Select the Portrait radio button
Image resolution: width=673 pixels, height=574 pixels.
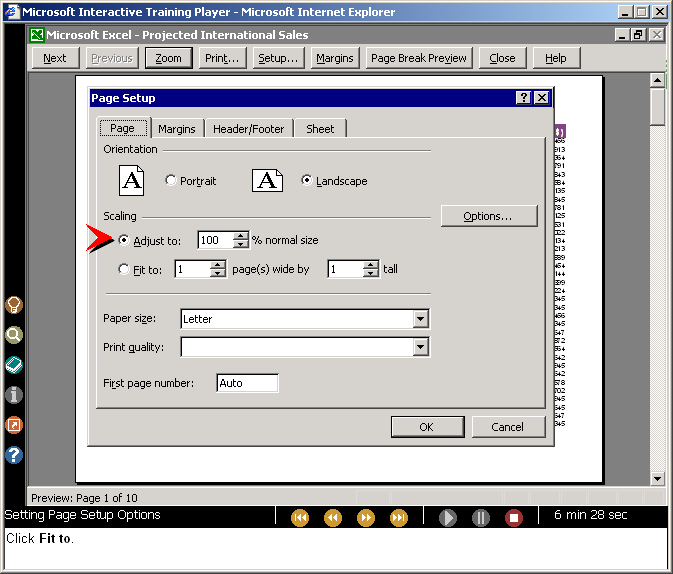(170, 180)
